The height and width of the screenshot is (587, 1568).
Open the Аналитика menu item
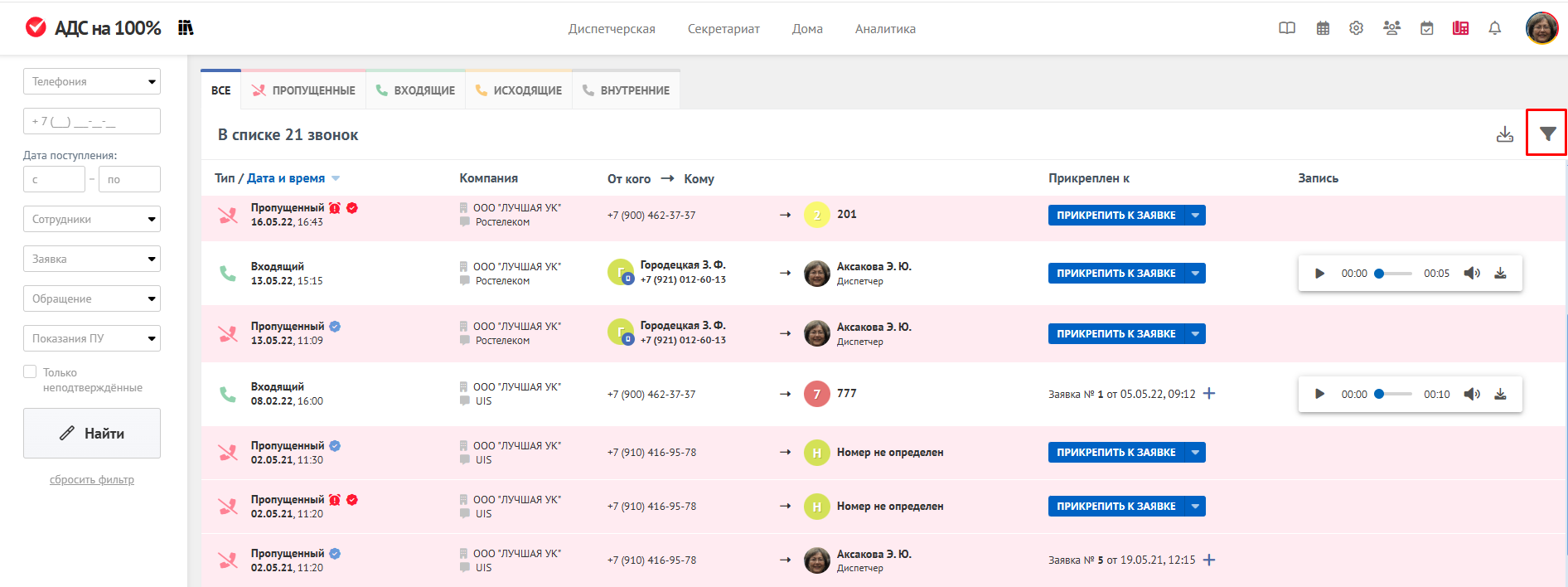[x=885, y=29]
